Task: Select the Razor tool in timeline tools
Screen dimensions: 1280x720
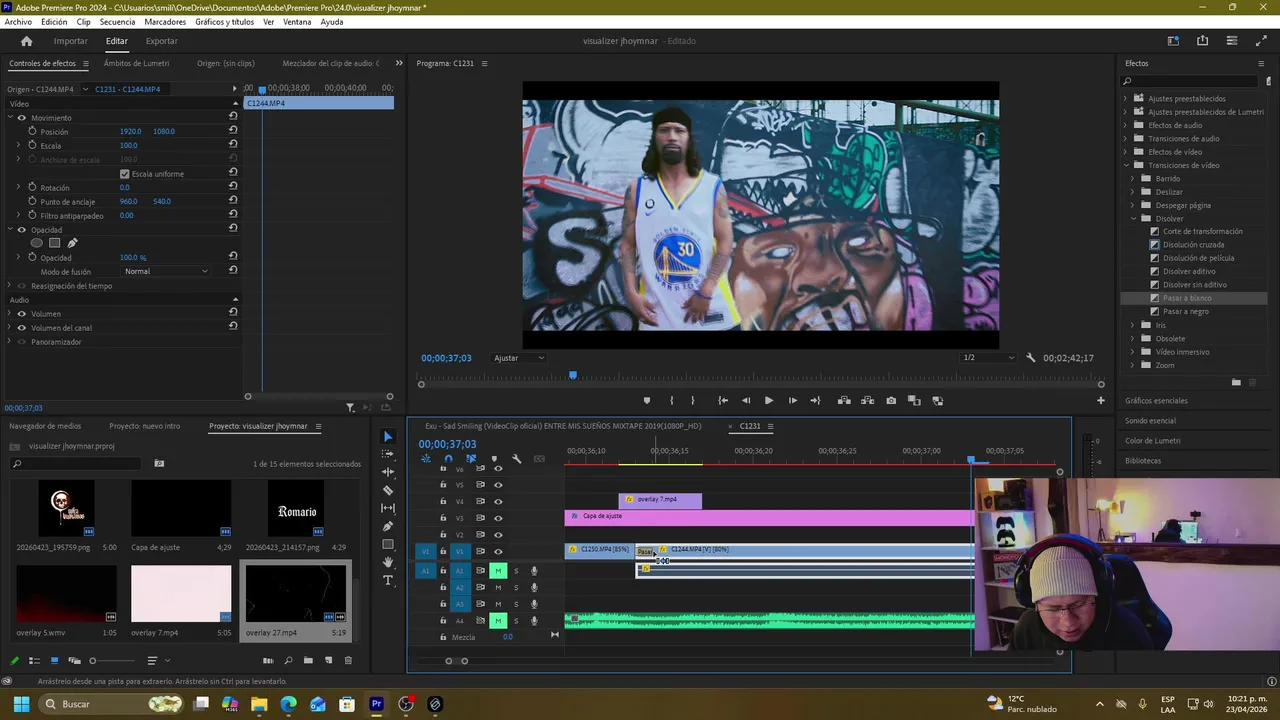Action: [x=388, y=490]
